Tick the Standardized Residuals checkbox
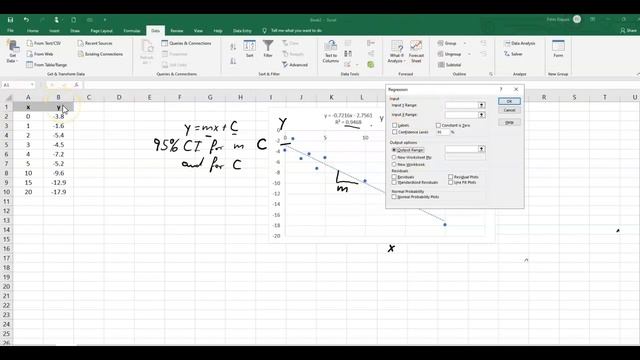This screenshot has width=640, height=360. pyautogui.click(x=394, y=182)
